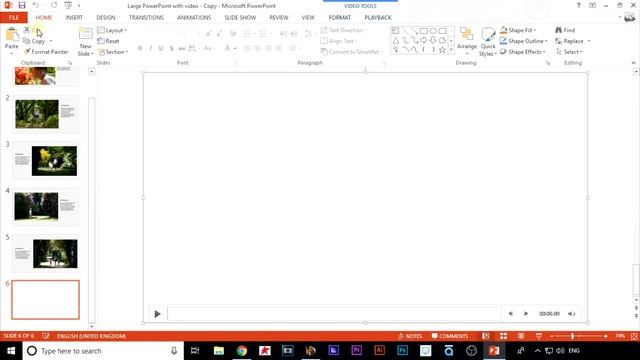Open PowerPoint Help question mark

click(x=578, y=5)
